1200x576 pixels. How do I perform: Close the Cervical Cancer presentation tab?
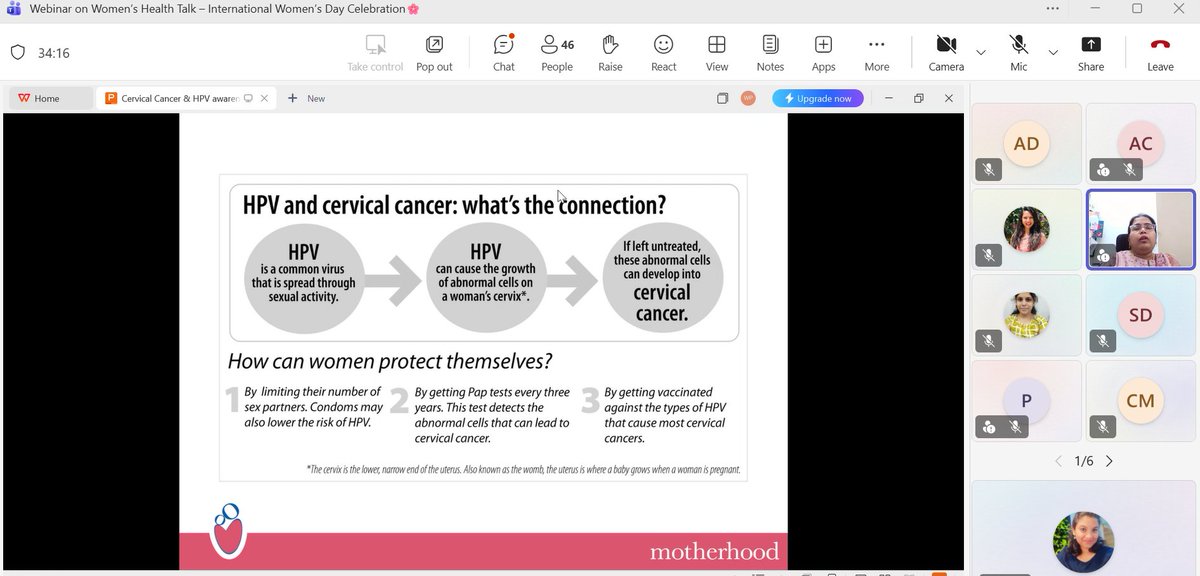point(265,98)
